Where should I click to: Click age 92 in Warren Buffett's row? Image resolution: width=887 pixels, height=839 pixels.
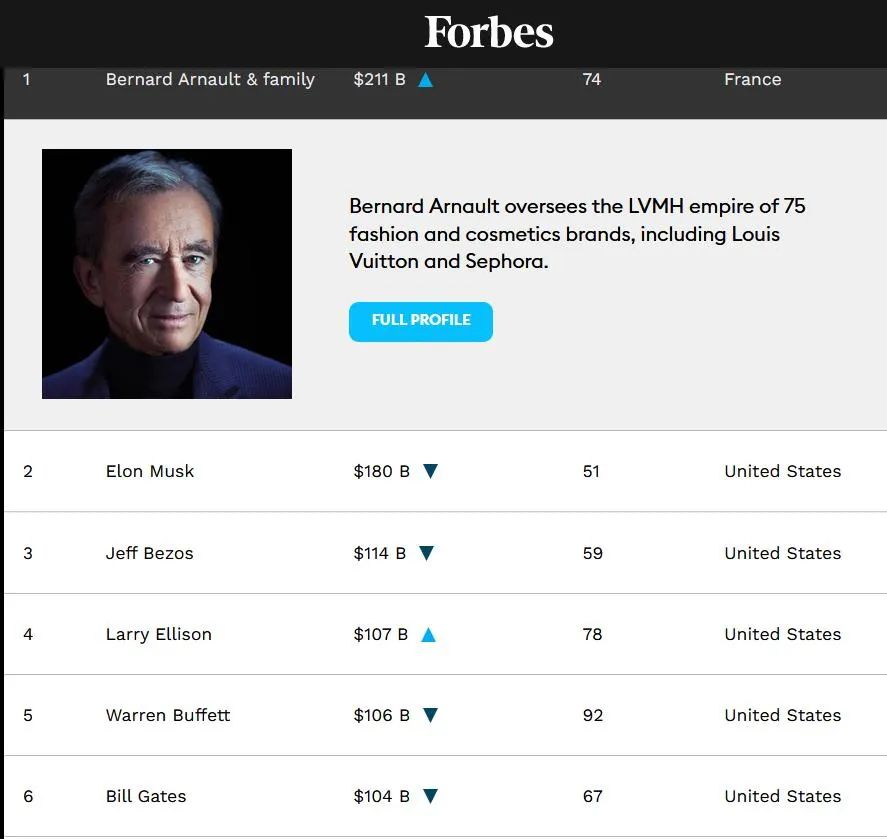coord(593,715)
